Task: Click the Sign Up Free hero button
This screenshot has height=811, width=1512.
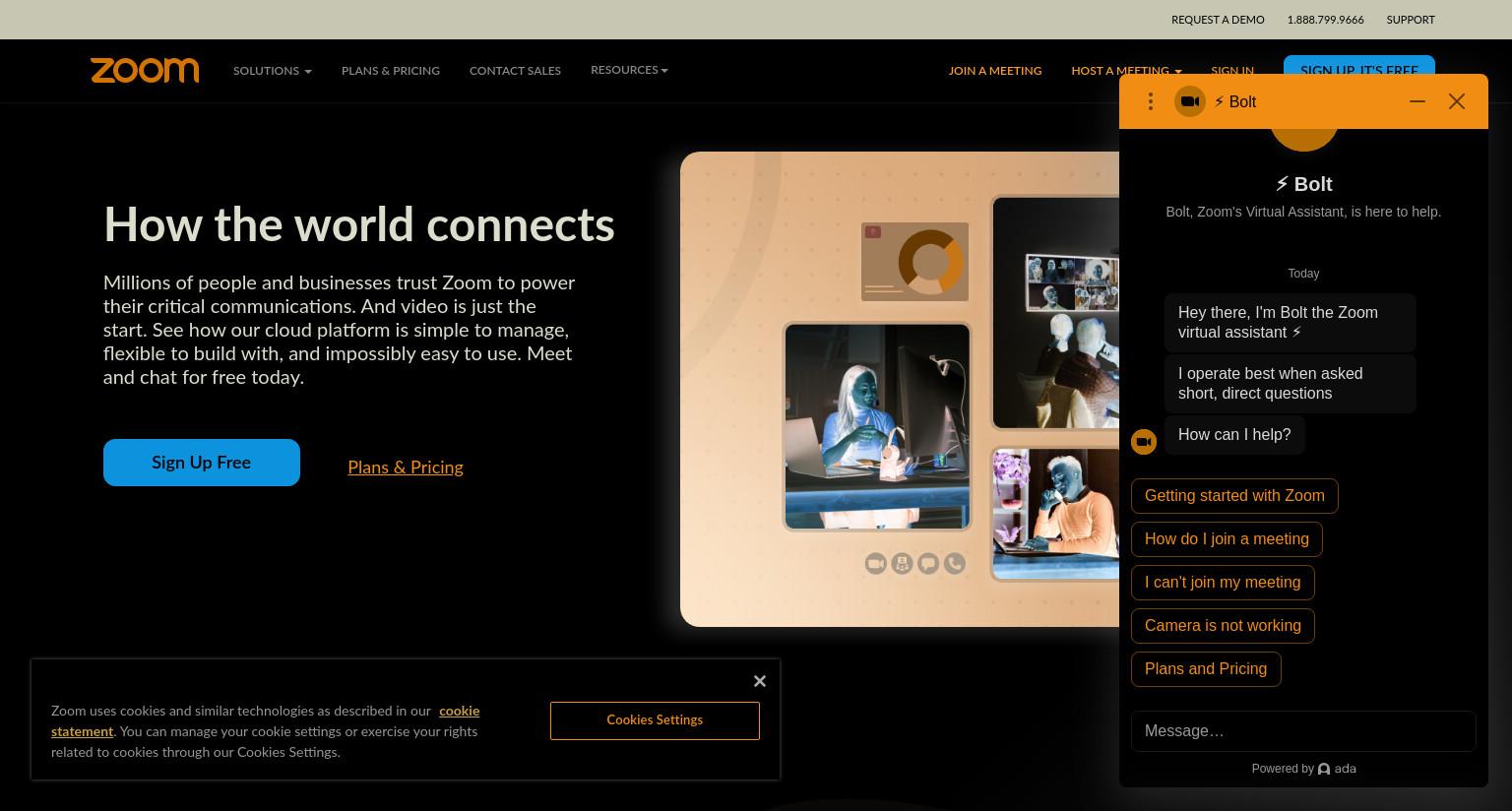Action: pyautogui.click(x=202, y=463)
